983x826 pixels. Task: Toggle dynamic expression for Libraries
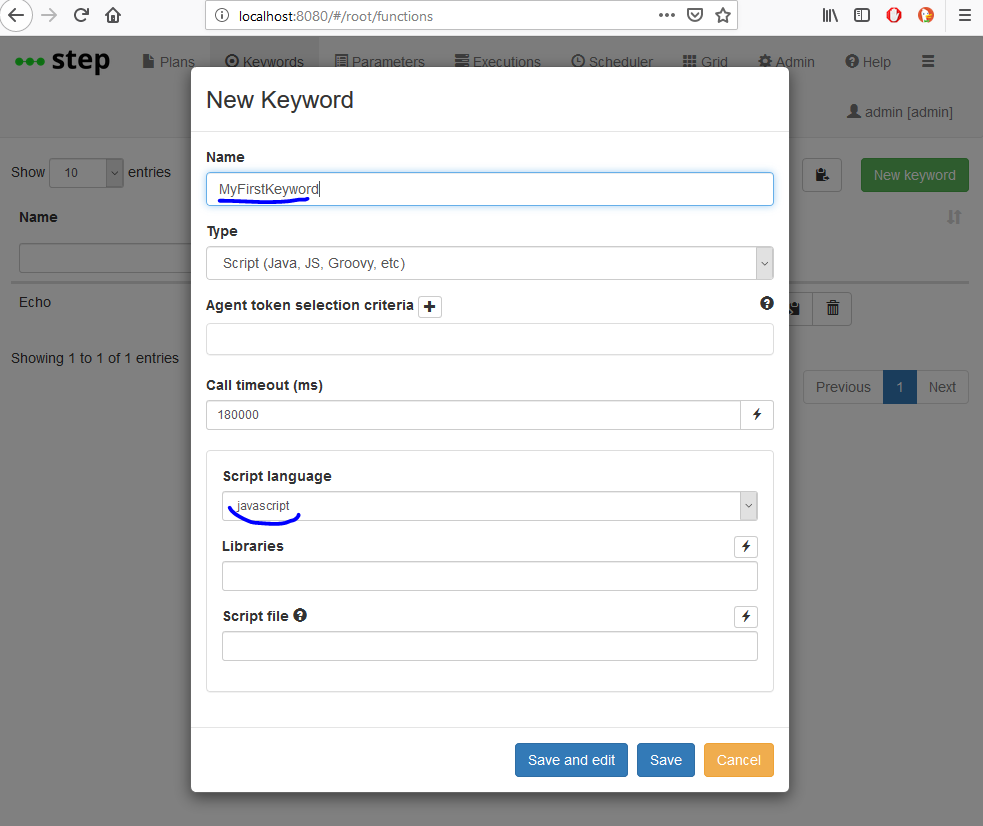pyautogui.click(x=745, y=546)
